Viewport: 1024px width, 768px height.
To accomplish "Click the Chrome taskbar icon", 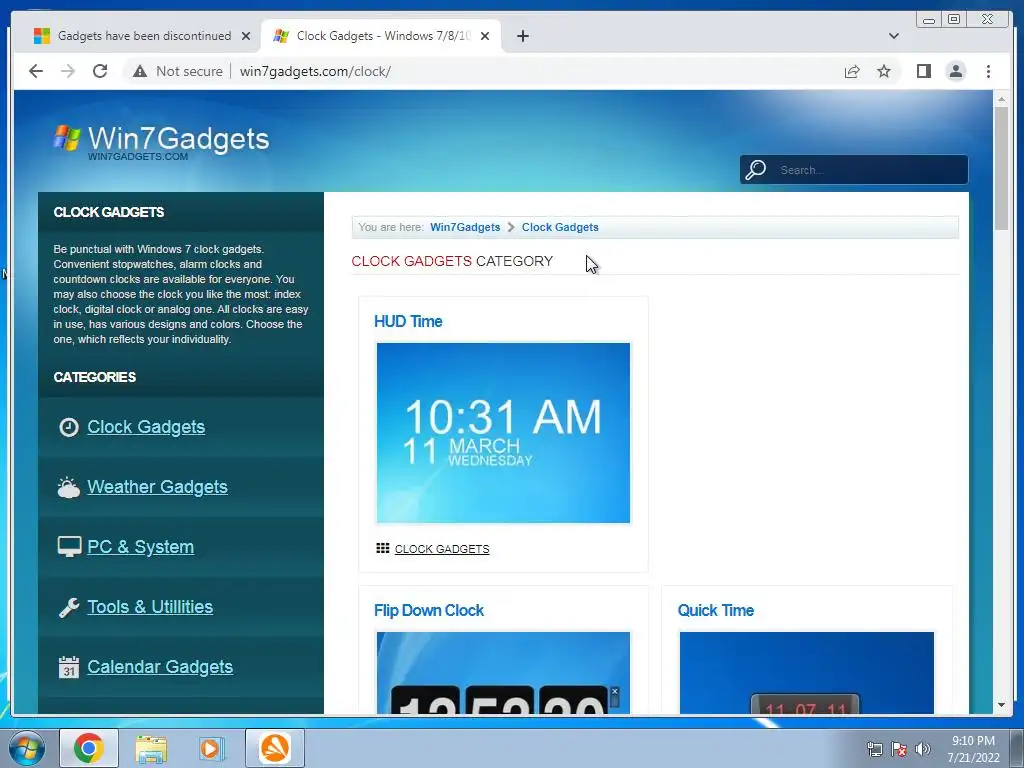I will coord(89,748).
